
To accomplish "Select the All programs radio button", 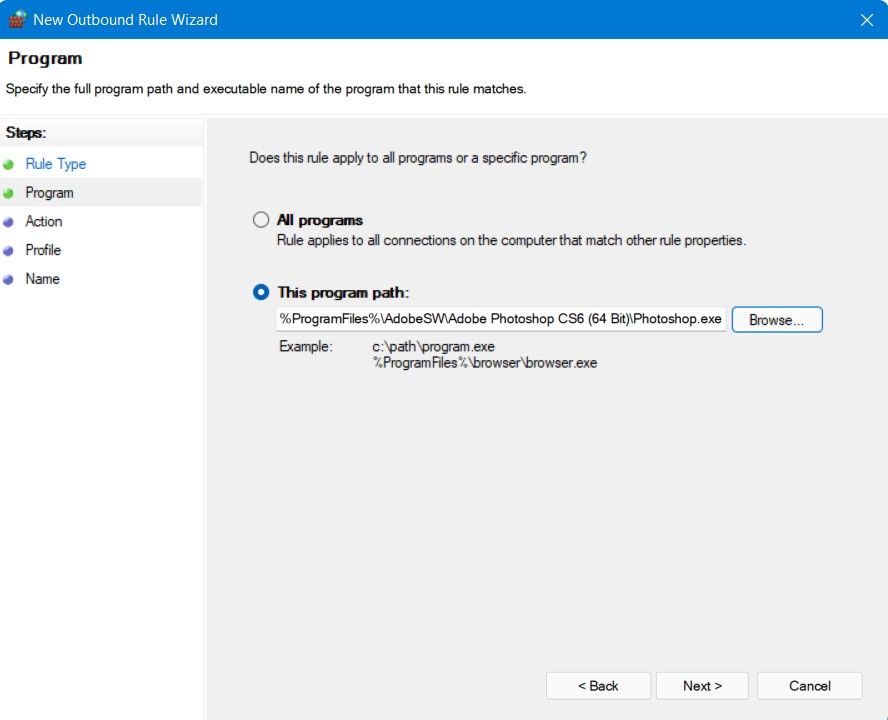I will point(261,220).
